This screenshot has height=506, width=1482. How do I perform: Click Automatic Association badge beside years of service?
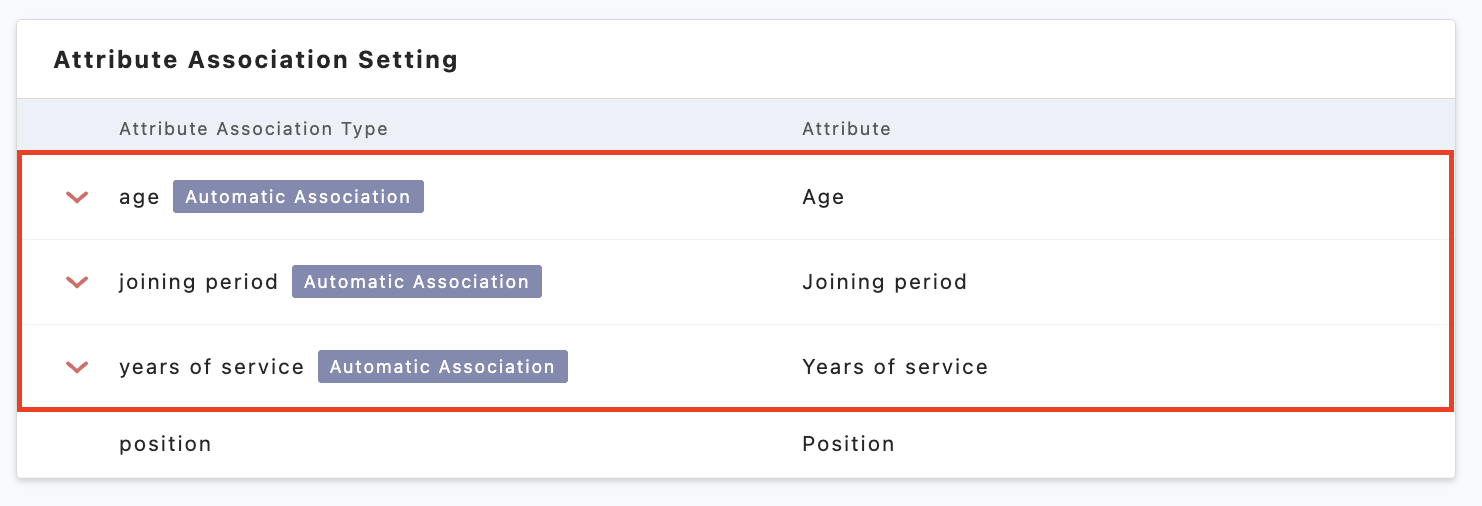(x=442, y=367)
